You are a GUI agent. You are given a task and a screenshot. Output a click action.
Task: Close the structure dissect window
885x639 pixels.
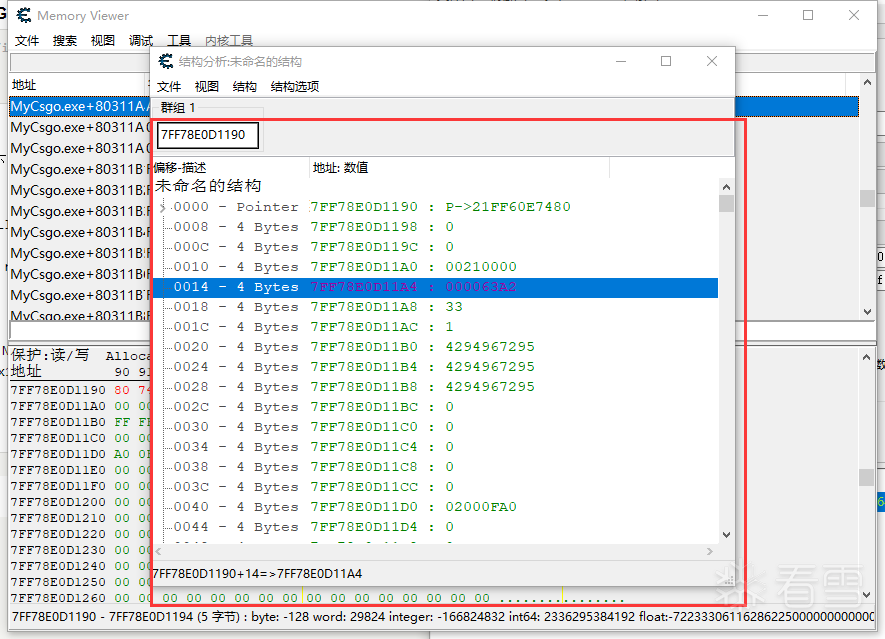click(712, 61)
